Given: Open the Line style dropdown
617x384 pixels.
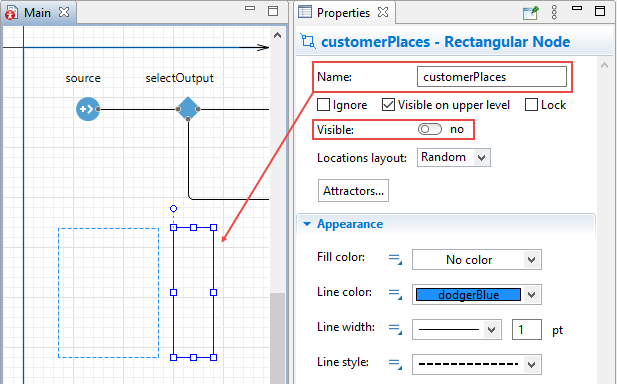Looking at the screenshot, I should tap(477, 364).
